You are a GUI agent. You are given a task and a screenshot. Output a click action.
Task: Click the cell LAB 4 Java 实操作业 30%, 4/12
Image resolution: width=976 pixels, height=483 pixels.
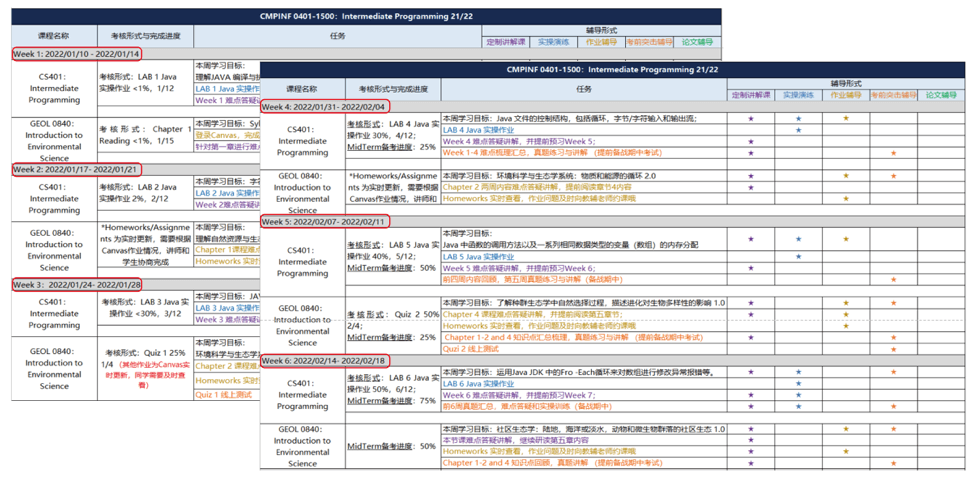(x=392, y=135)
